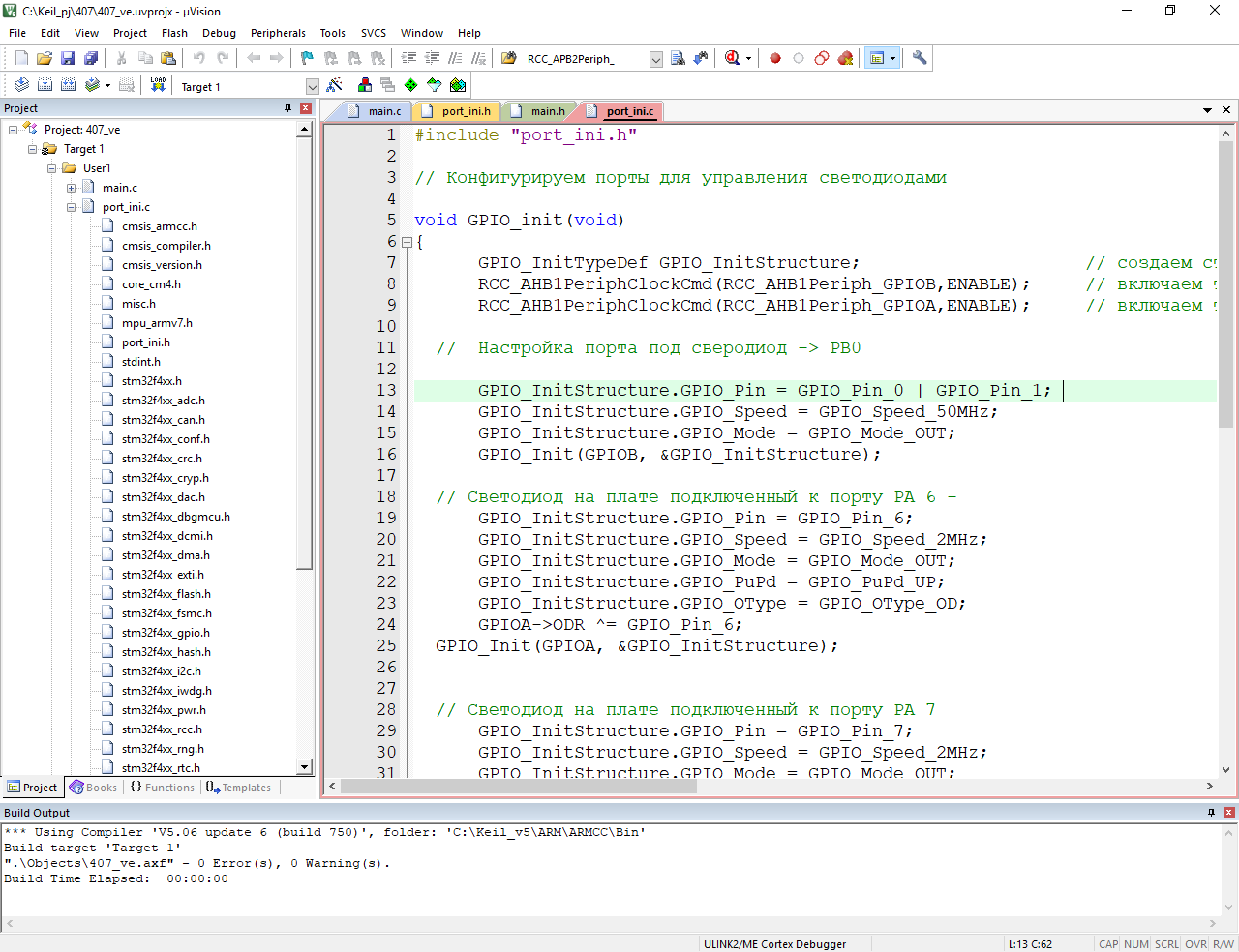1239x952 pixels.
Task: Switch to the Books panel tab
Action: coord(94,788)
